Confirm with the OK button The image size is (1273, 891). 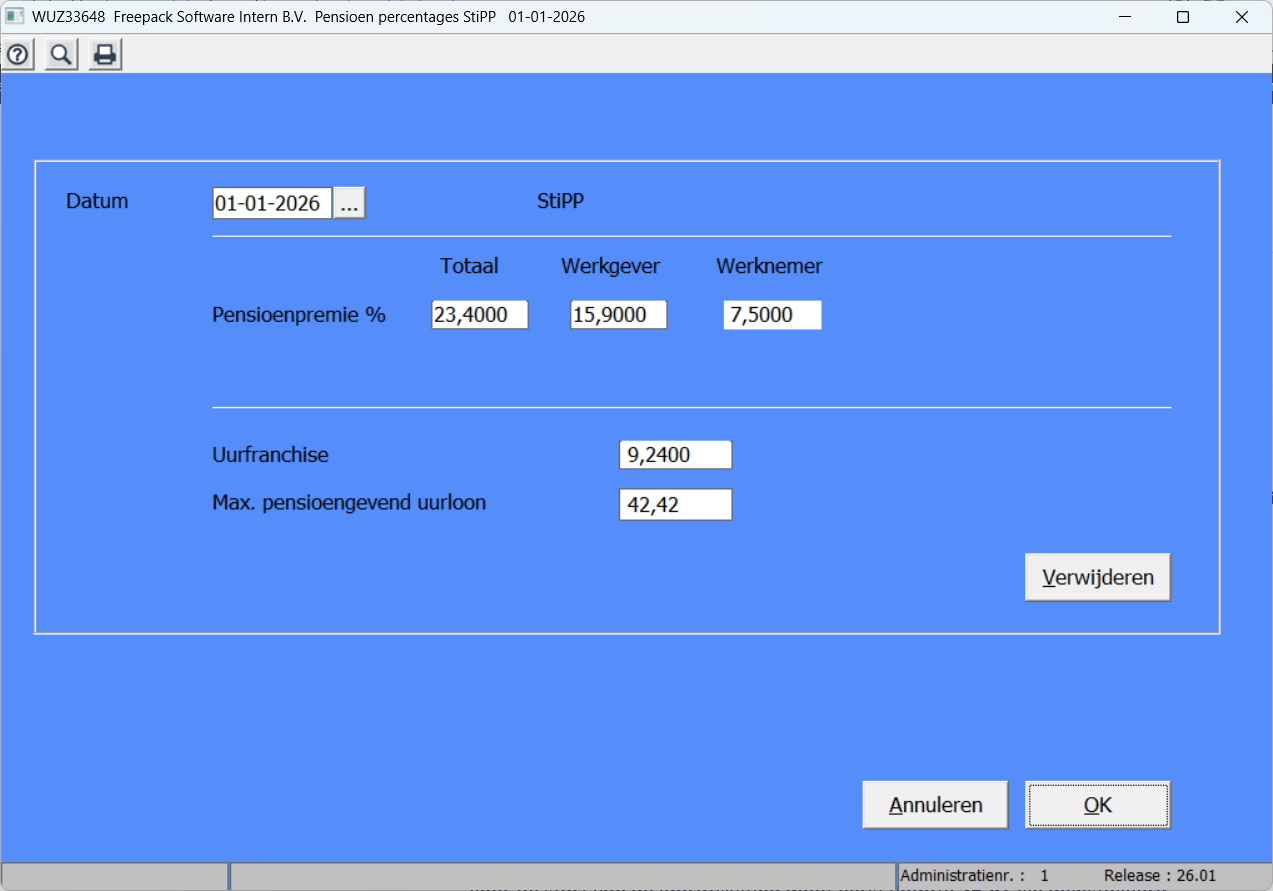coord(1097,805)
